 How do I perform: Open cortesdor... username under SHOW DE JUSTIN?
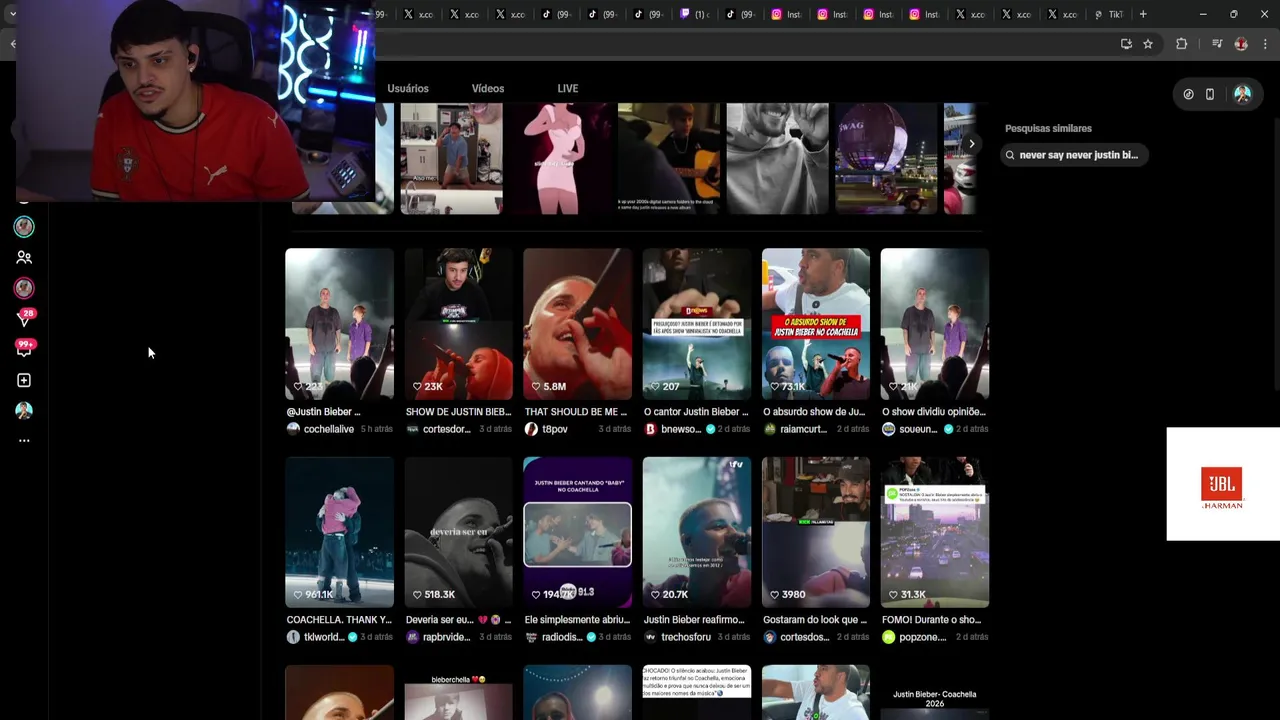446,429
